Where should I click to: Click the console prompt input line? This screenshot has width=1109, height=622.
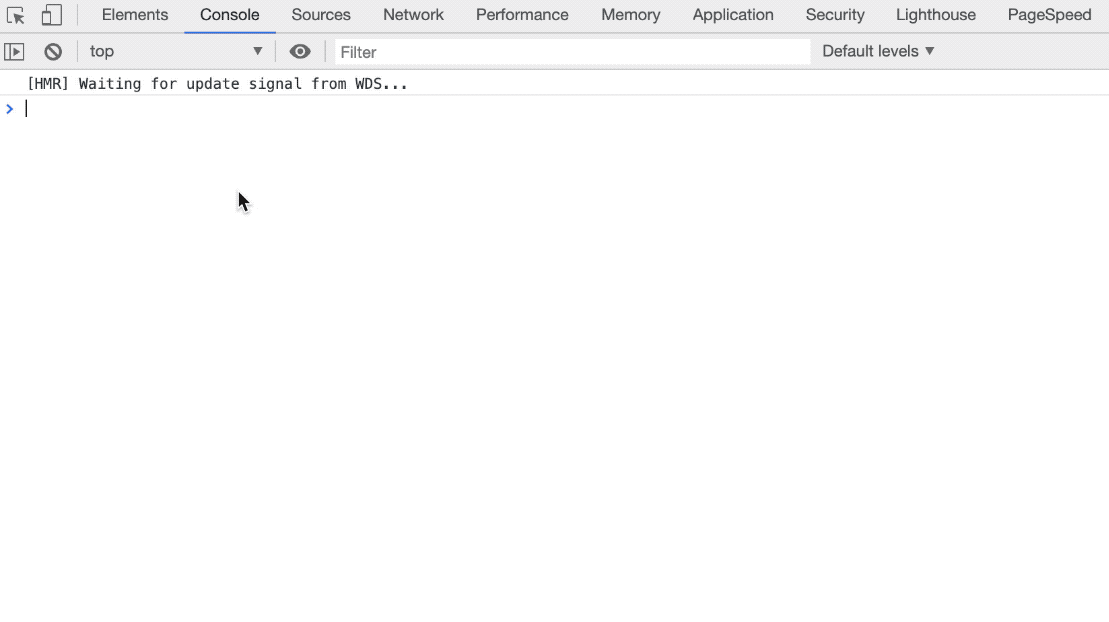click(500, 109)
